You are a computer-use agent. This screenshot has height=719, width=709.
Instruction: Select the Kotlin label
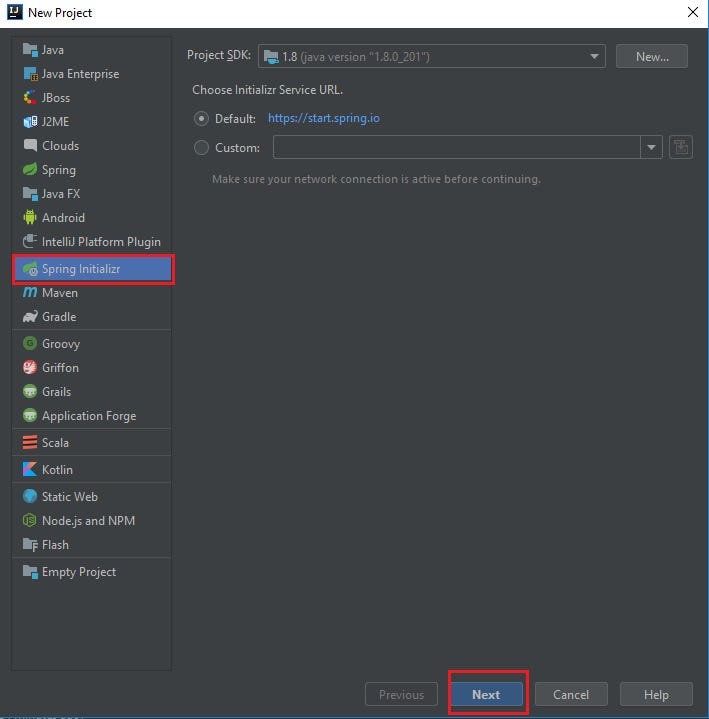tap(57, 470)
